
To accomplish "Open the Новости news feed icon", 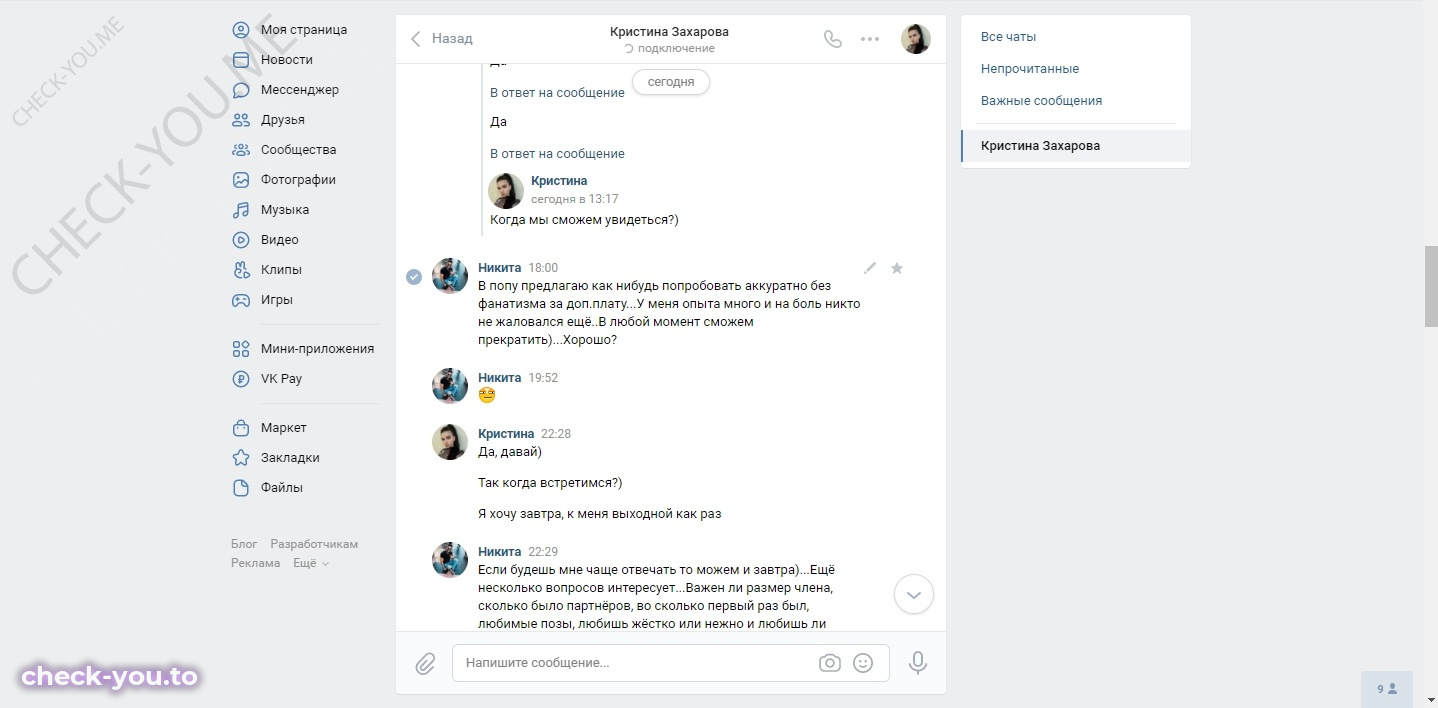I will [x=241, y=60].
